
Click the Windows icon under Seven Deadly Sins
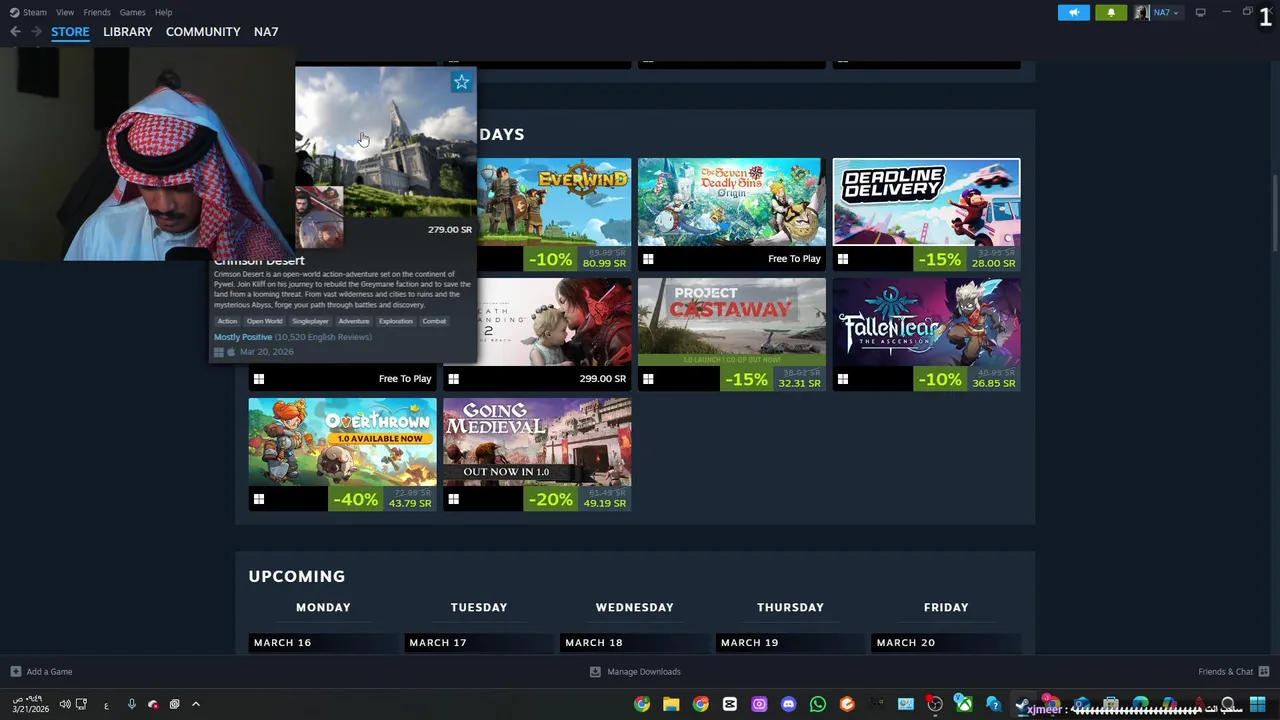pos(648,259)
